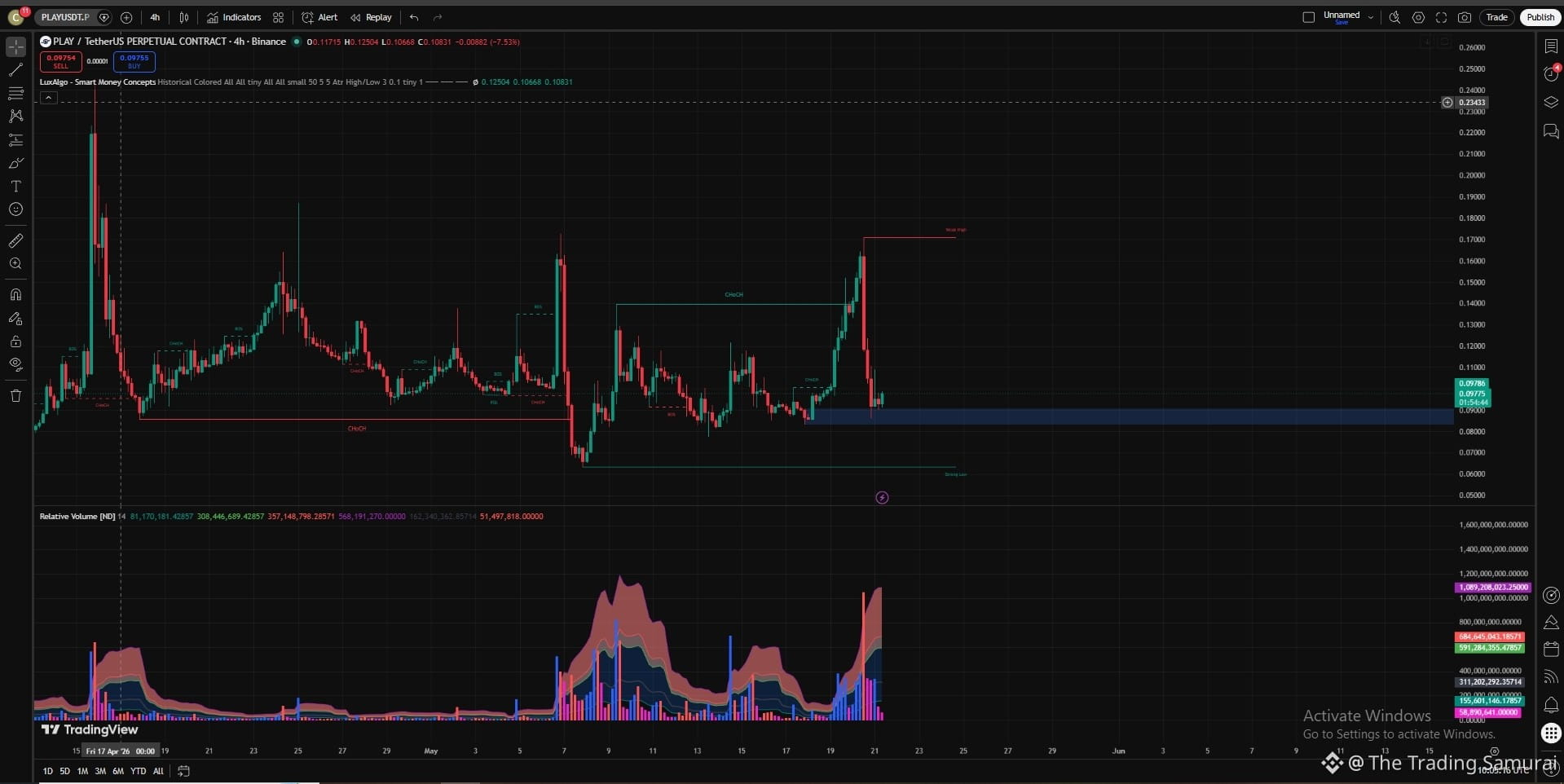Expand the Unnamed layout dropdown arrow
The image size is (1564, 784).
click(x=1370, y=17)
